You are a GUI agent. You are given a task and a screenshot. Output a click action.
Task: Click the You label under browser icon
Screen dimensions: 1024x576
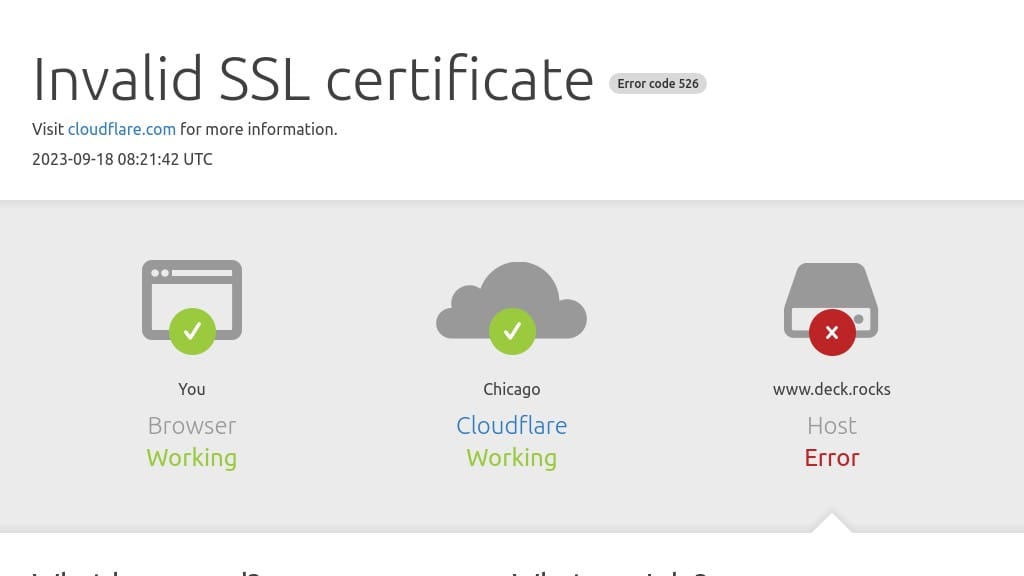[x=192, y=389]
